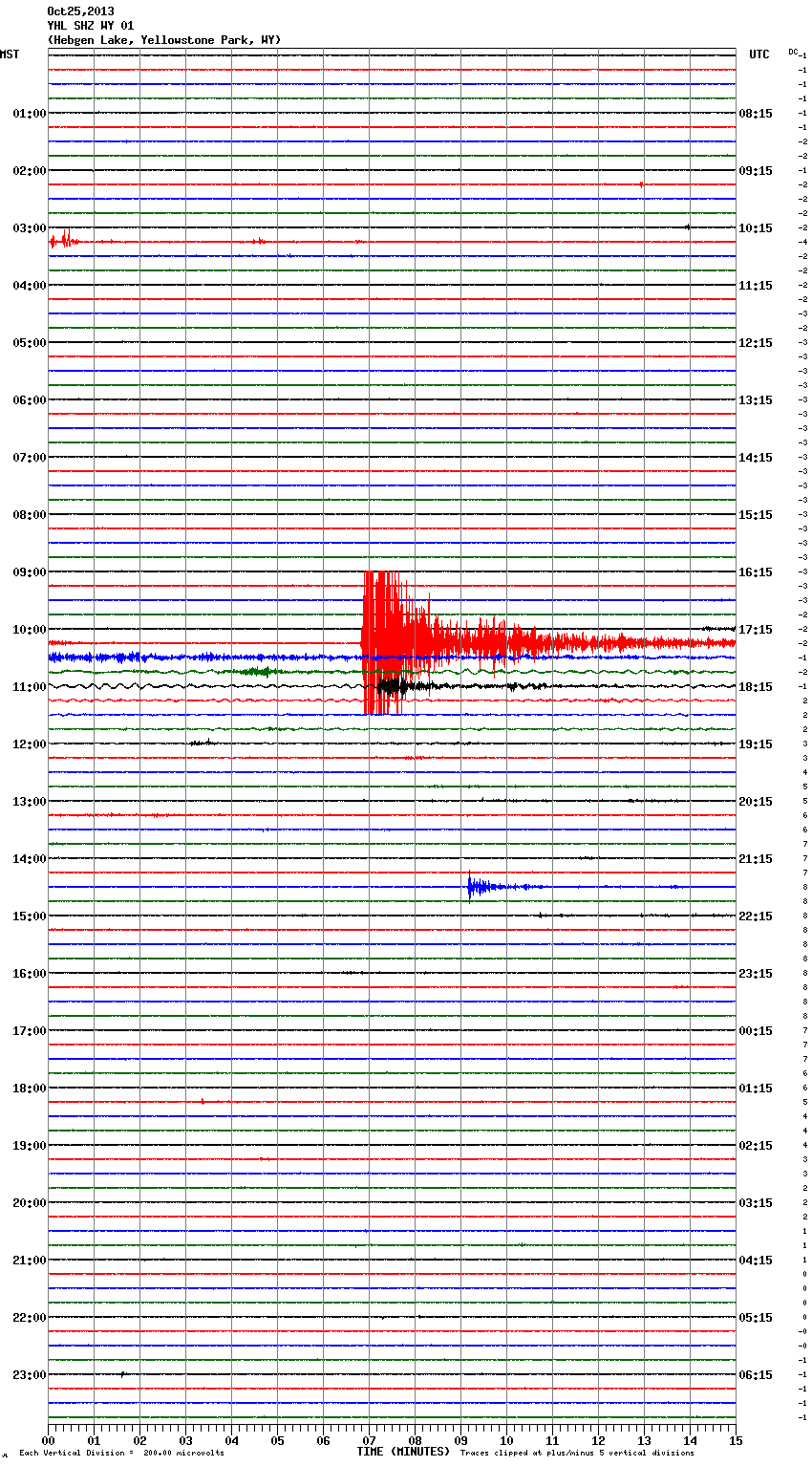Select the 05:00 MST time label
The width and height of the screenshot is (812, 1466).
tap(29, 343)
